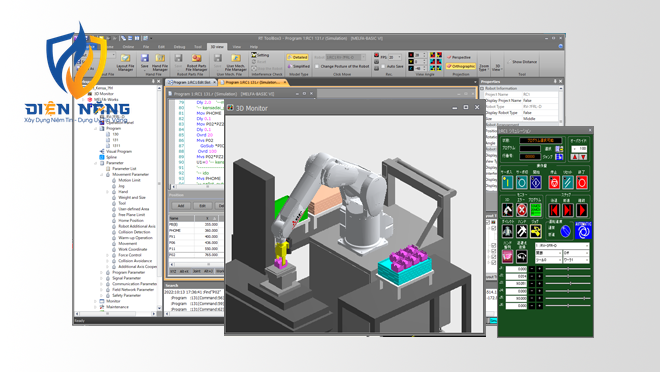Image resolution: width=660 pixels, height=372 pixels.
Task: Expand the Hand parameter node
Action: [107, 191]
